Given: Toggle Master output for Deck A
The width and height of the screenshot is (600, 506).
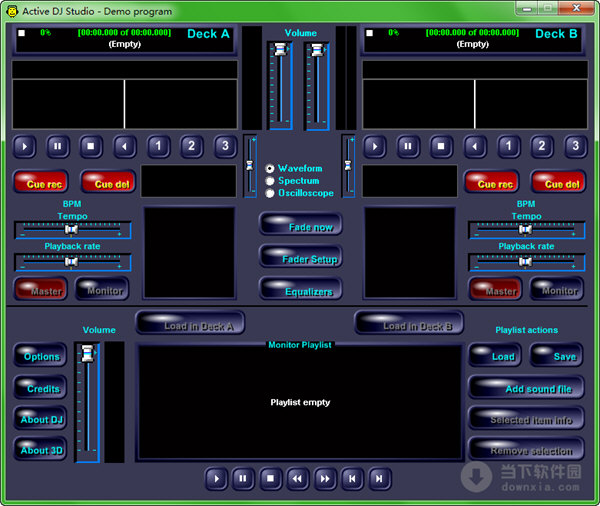Looking at the screenshot, I should pos(41,289).
